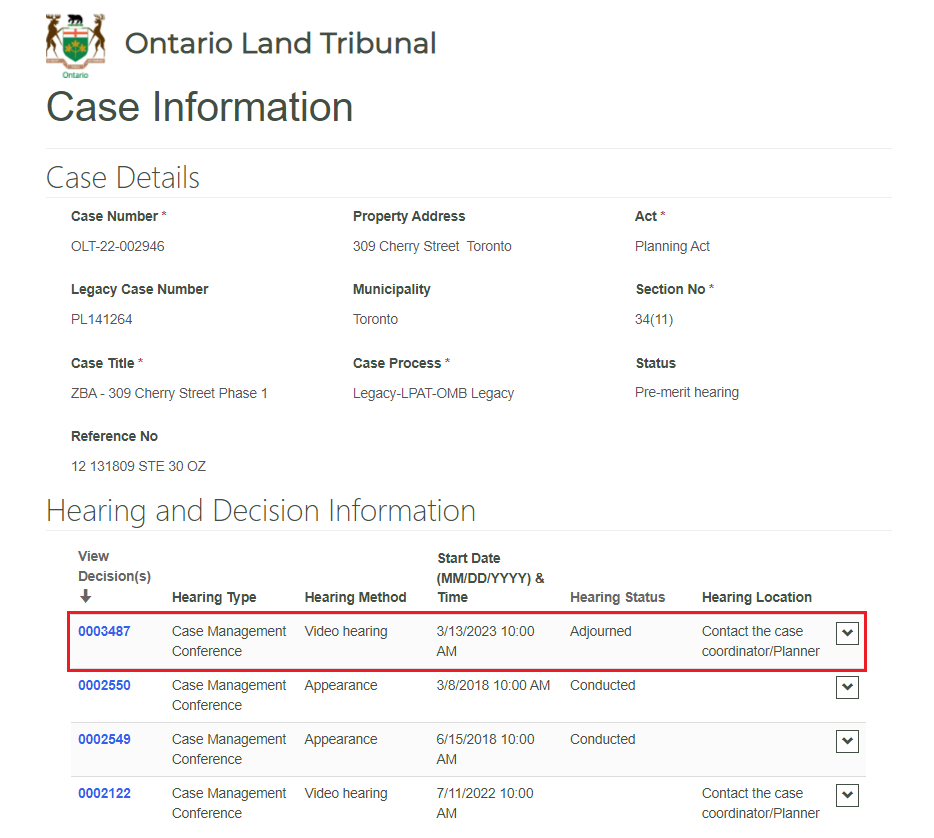Expand the 7/11/2022 hearing row chevron
Image resolution: width=934 pixels, height=838 pixels.
(847, 795)
